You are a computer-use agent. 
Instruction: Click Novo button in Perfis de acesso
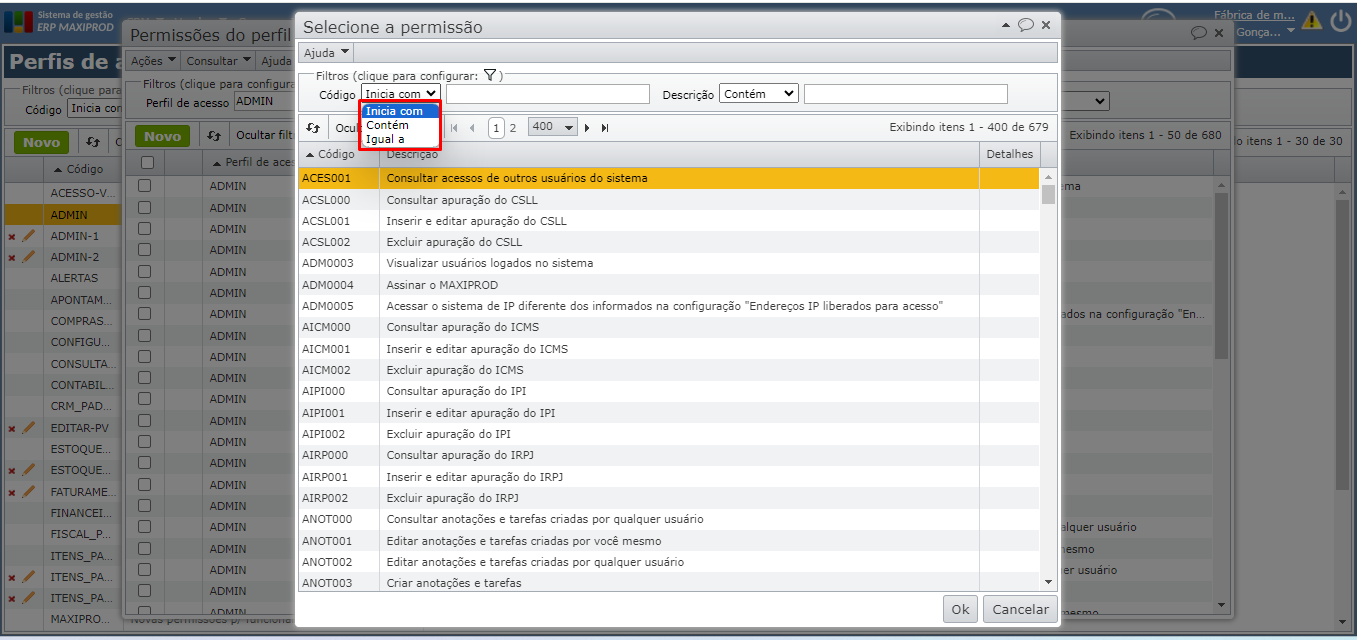point(42,143)
